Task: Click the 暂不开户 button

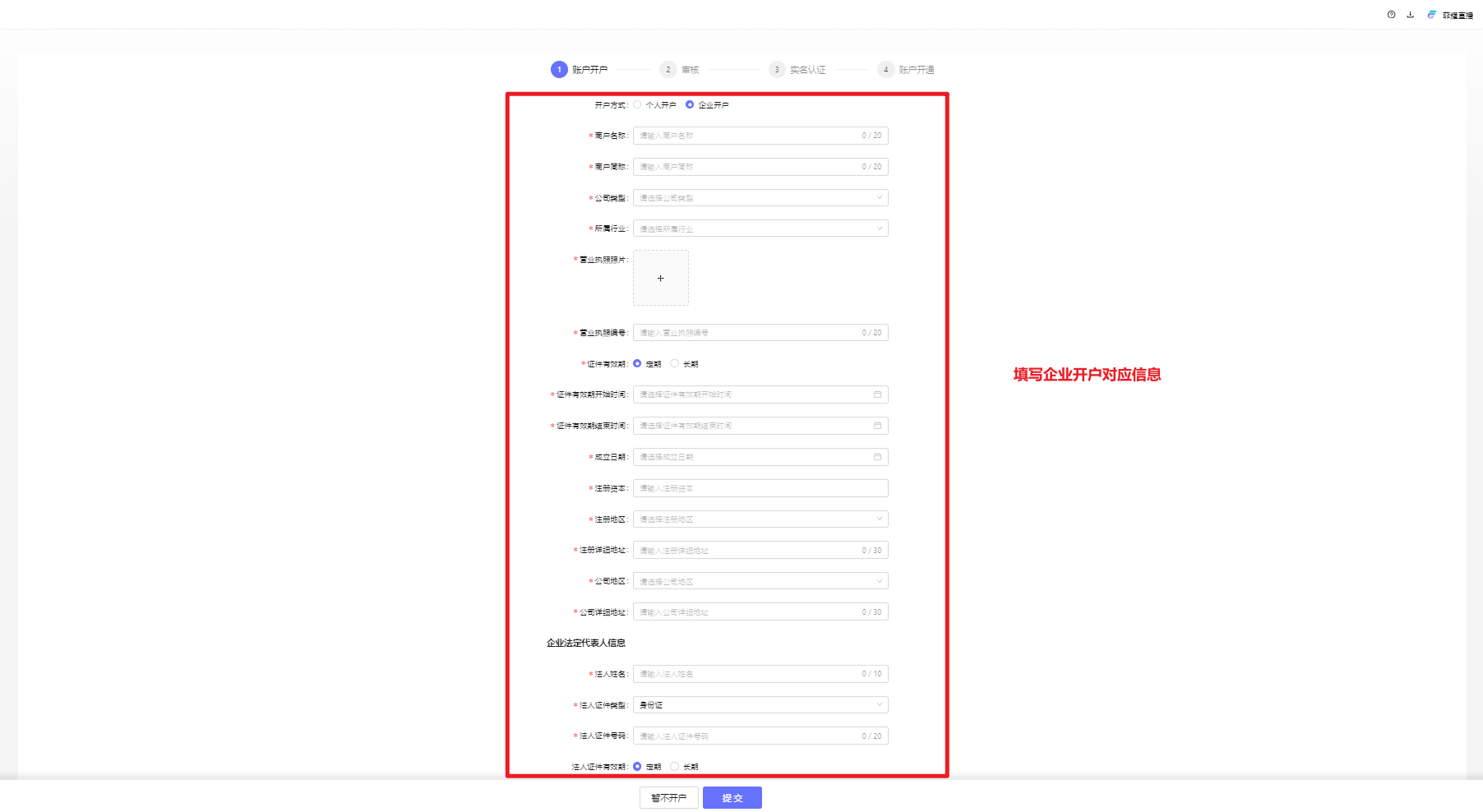Action: tap(668, 798)
